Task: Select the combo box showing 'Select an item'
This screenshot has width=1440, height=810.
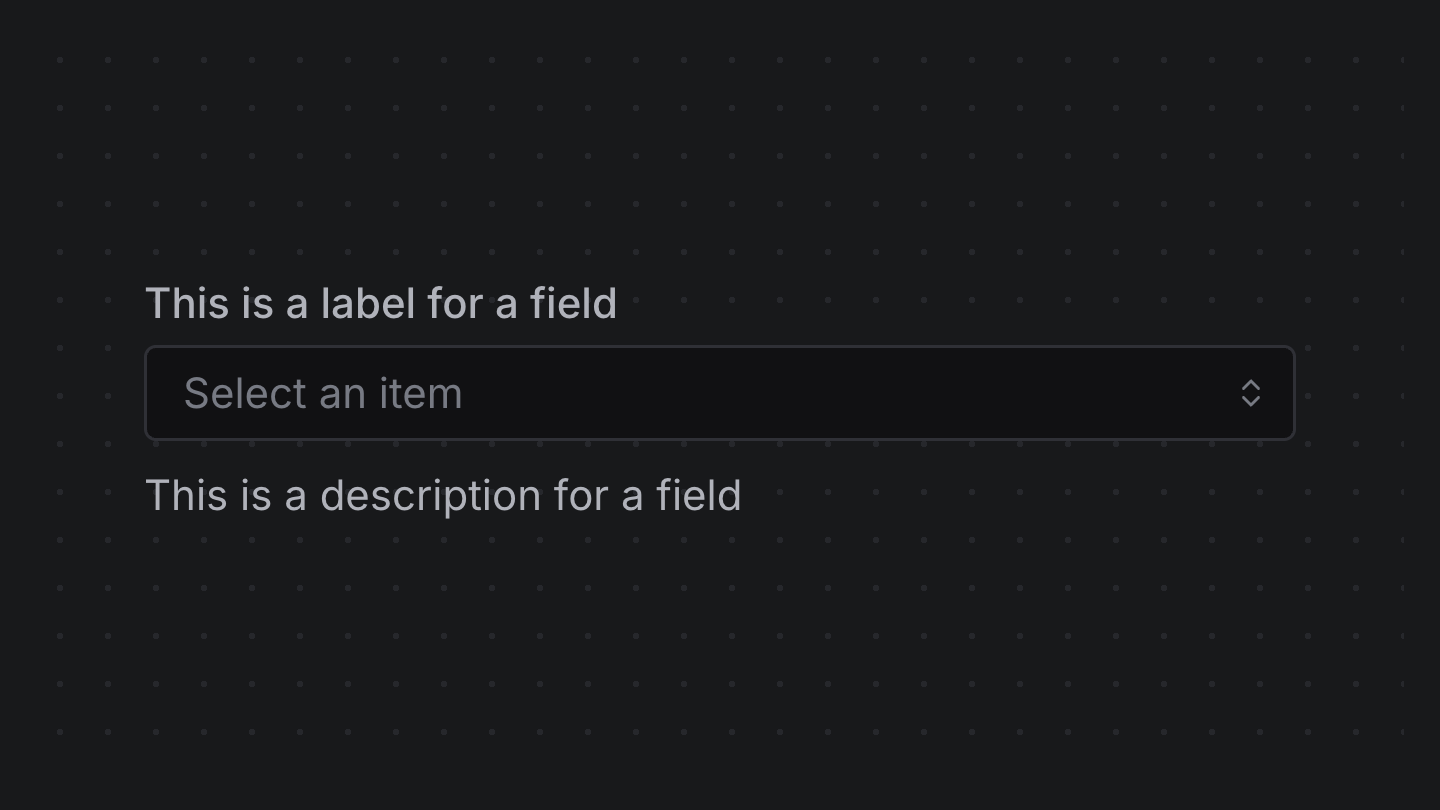Action: click(x=720, y=393)
